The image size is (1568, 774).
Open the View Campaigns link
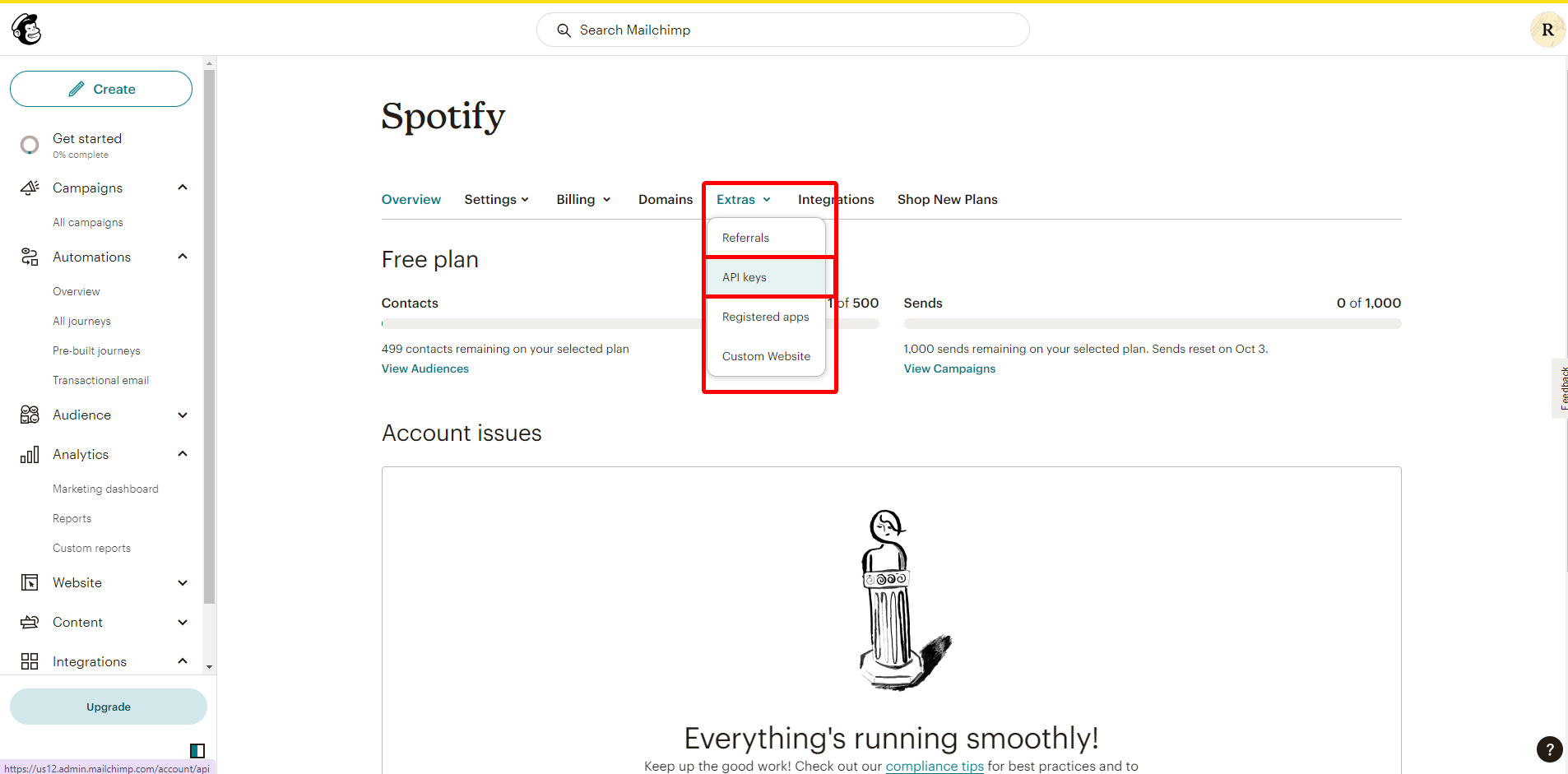(x=949, y=368)
